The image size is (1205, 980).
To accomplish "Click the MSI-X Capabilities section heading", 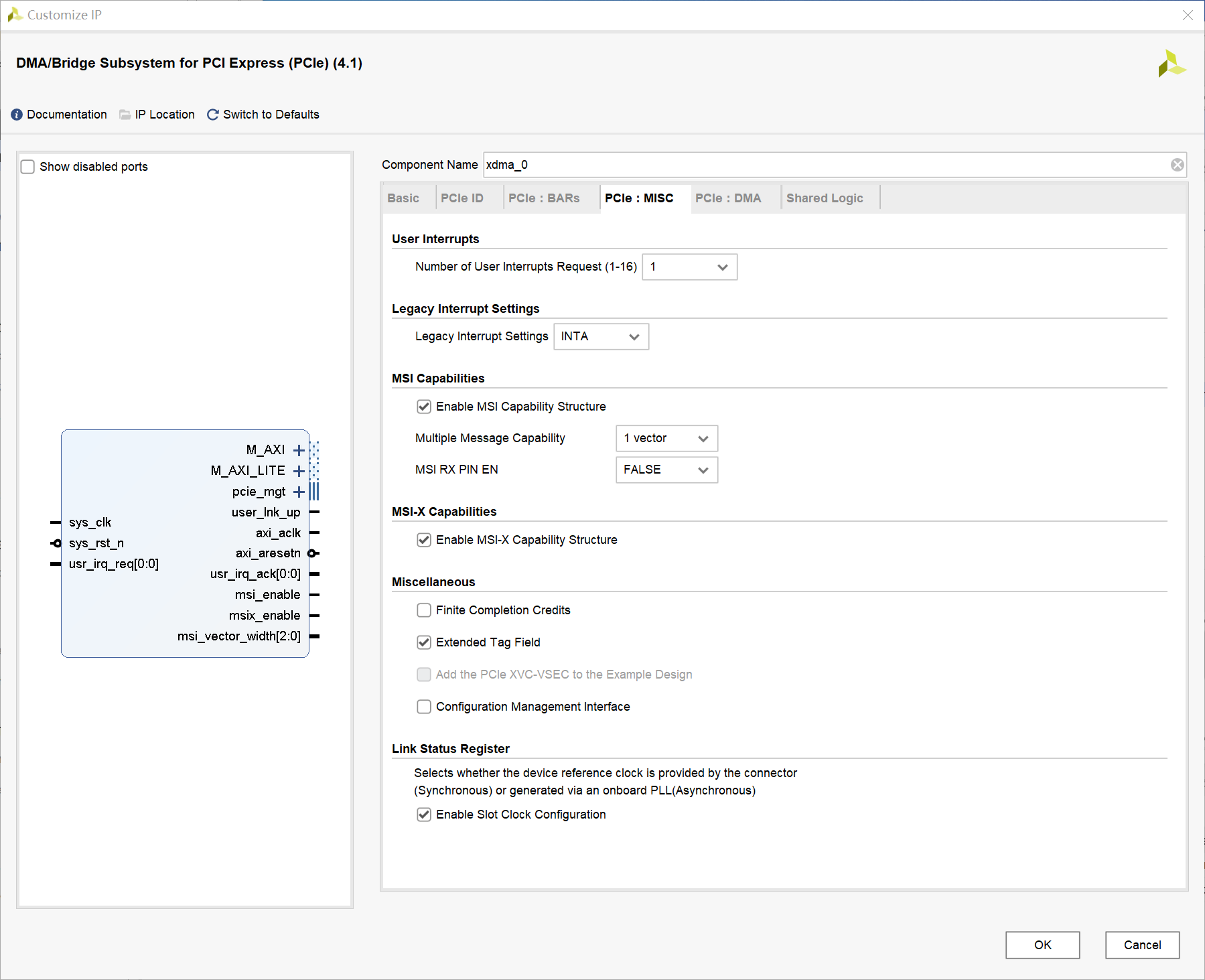I will click(x=444, y=512).
